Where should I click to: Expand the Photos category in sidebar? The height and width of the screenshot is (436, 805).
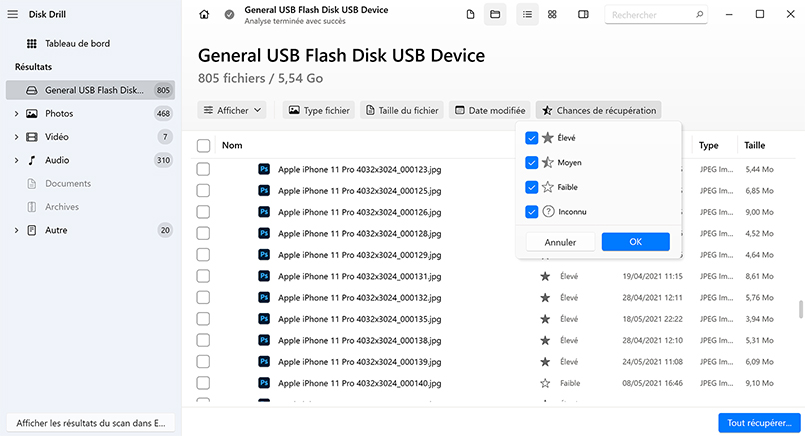[17, 114]
